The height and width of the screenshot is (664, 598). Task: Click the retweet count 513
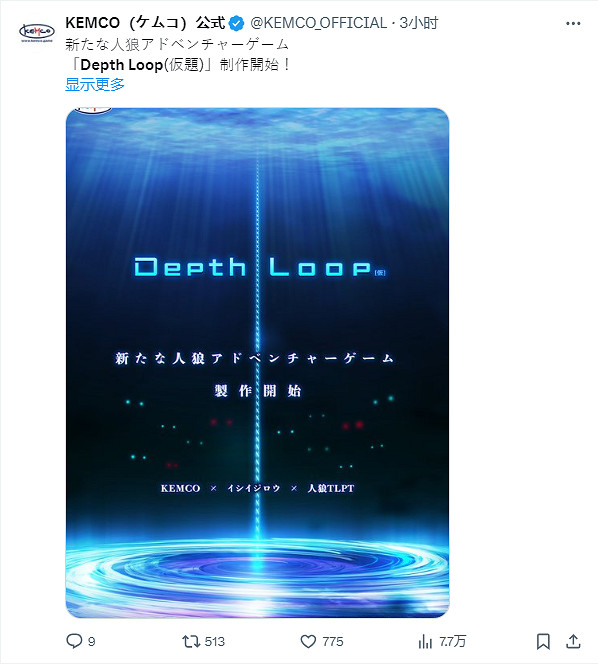click(x=214, y=642)
